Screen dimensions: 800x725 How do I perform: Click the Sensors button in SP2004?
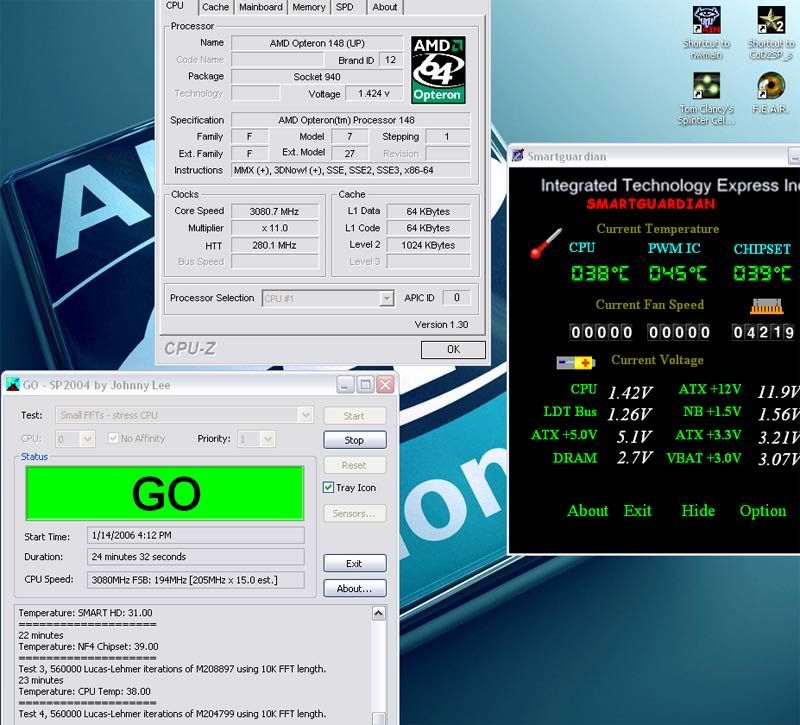click(x=355, y=513)
